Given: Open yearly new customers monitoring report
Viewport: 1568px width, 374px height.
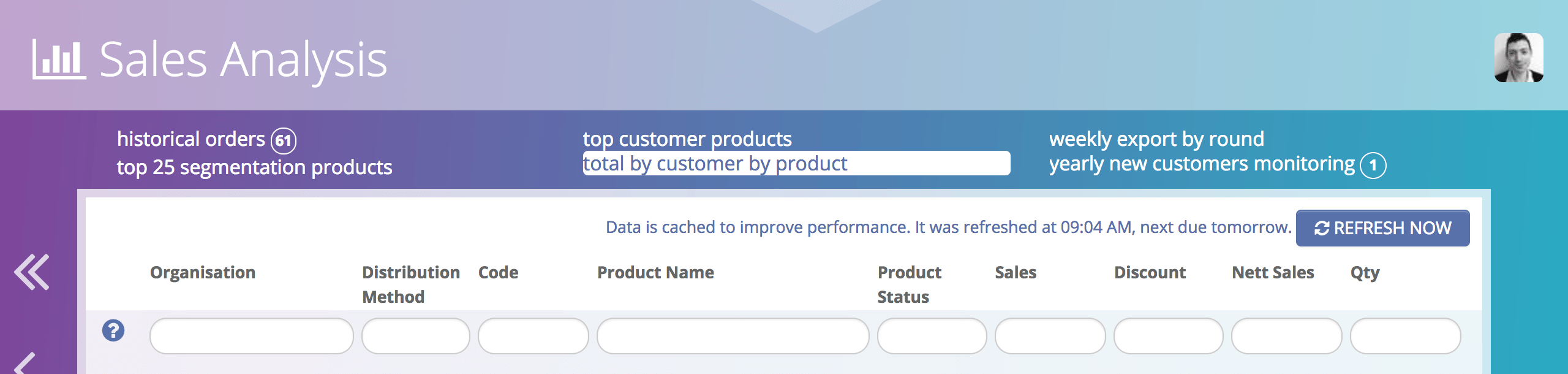Looking at the screenshot, I should pos(1202,164).
